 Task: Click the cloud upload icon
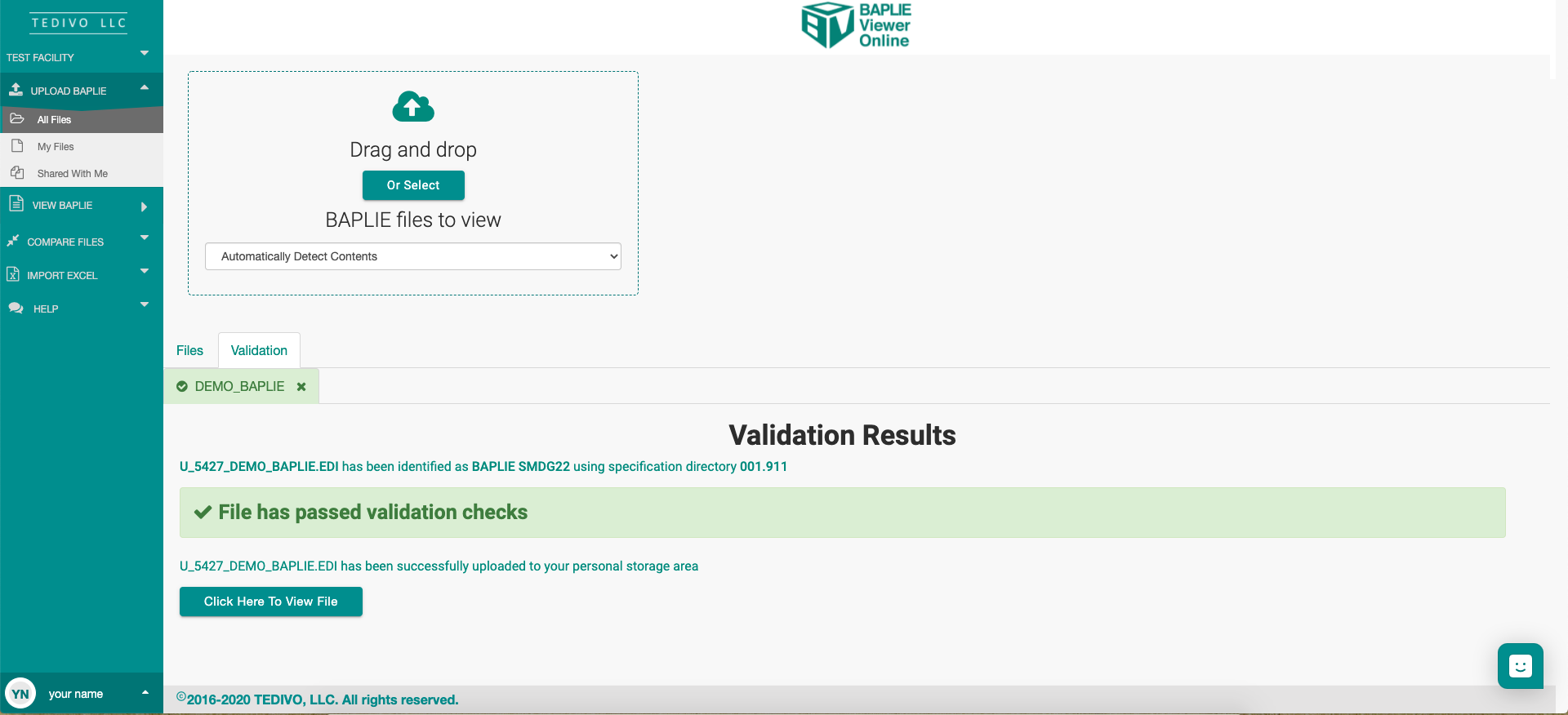coord(413,107)
